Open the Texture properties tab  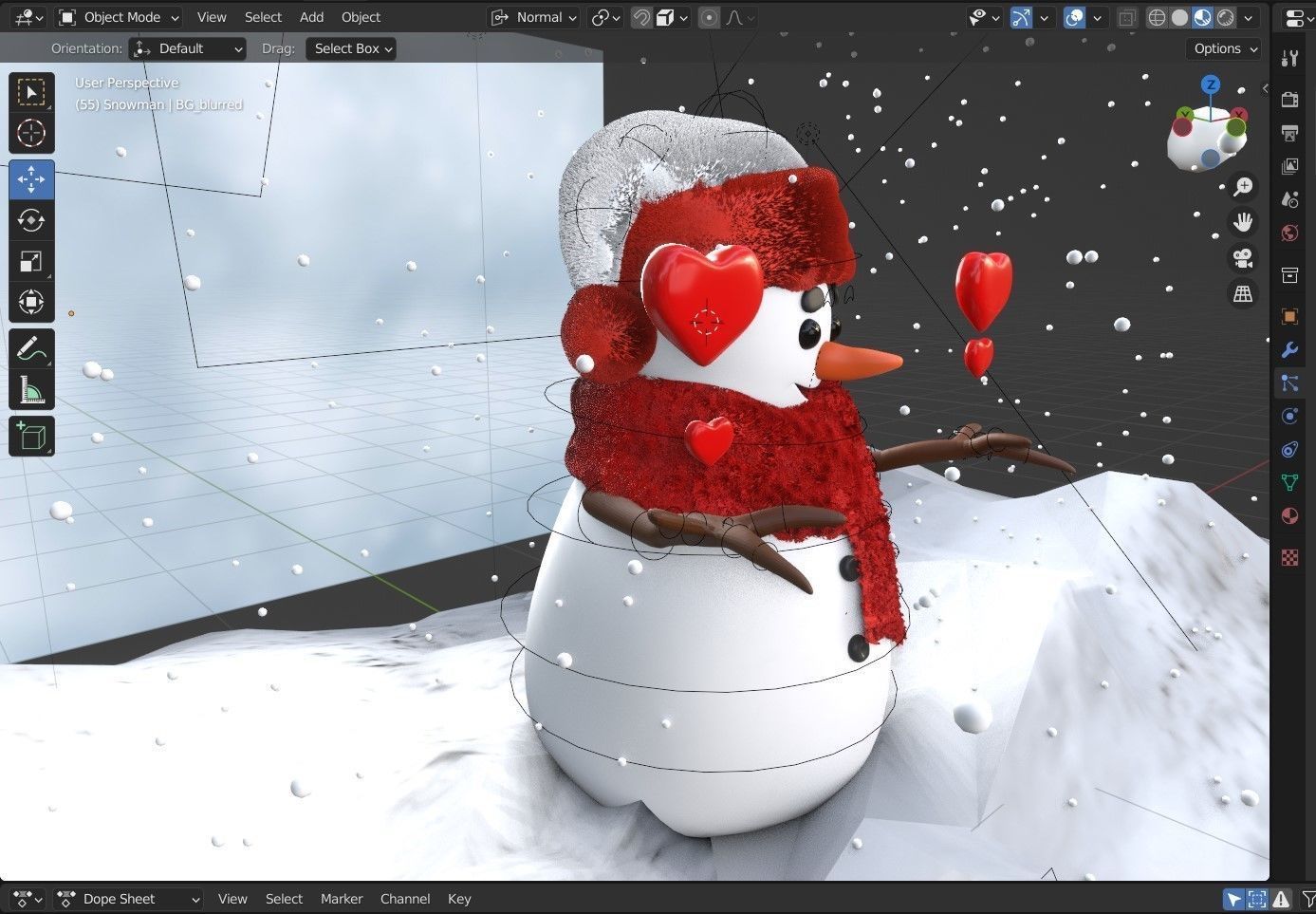[x=1289, y=557]
